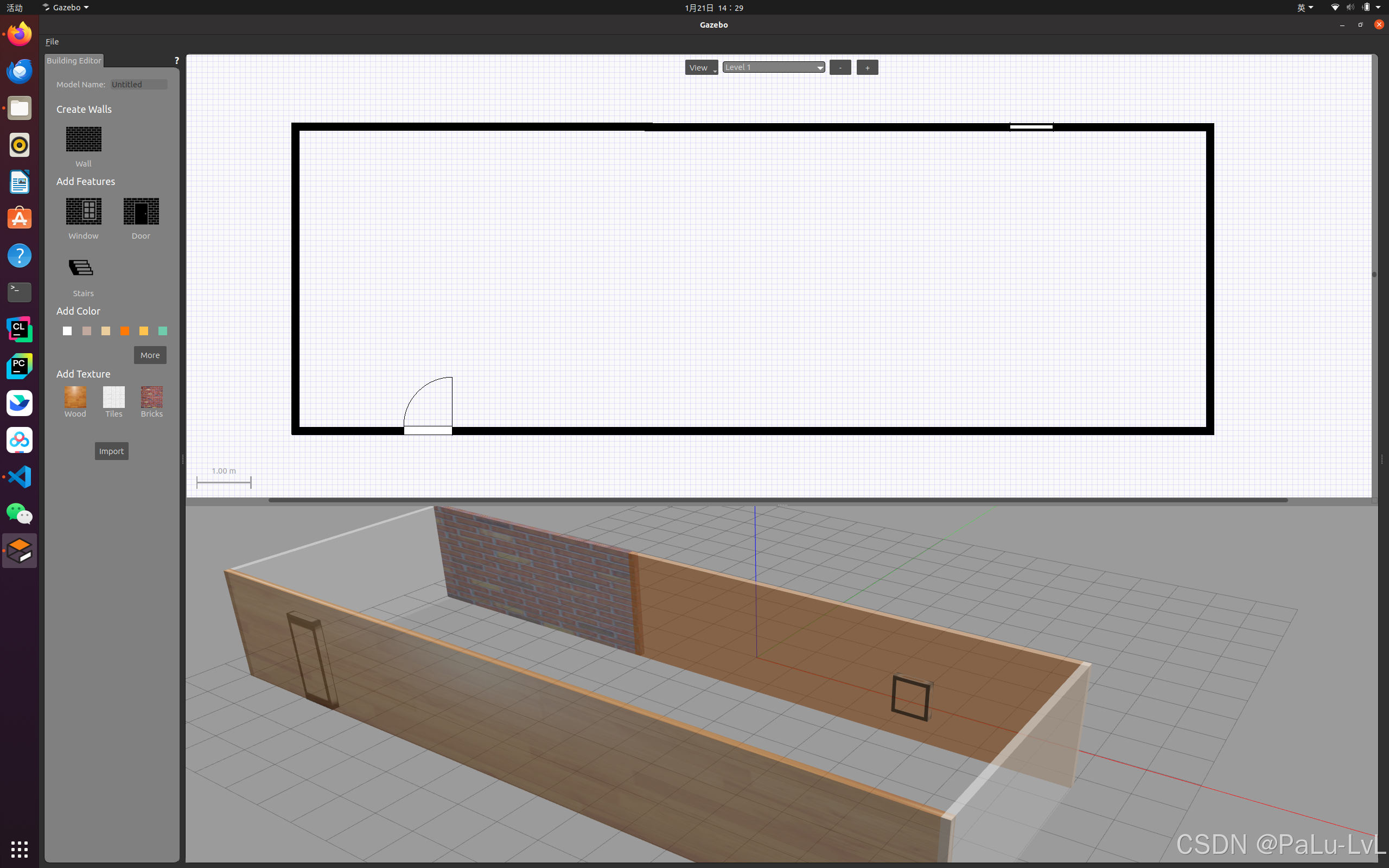Image resolution: width=1389 pixels, height=868 pixels.
Task: Click the Import button
Action: click(111, 451)
